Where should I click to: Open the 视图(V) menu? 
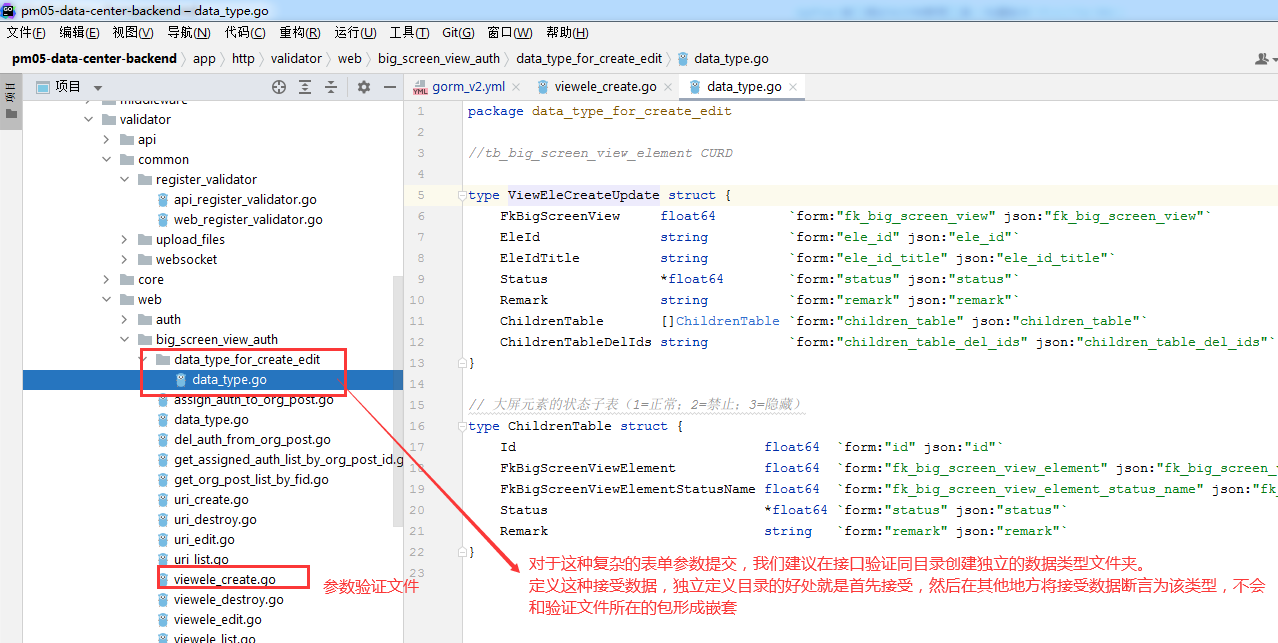coord(133,33)
